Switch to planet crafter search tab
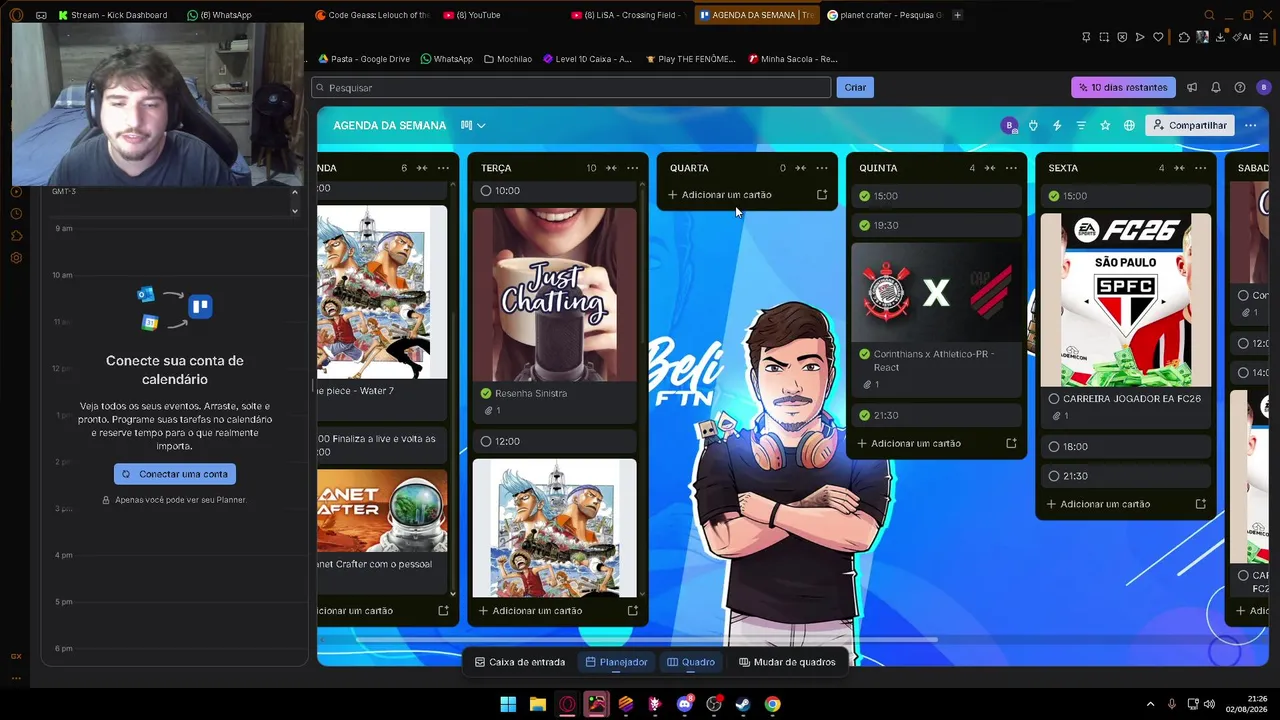1280x720 pixels. click(x=884, y=15)
